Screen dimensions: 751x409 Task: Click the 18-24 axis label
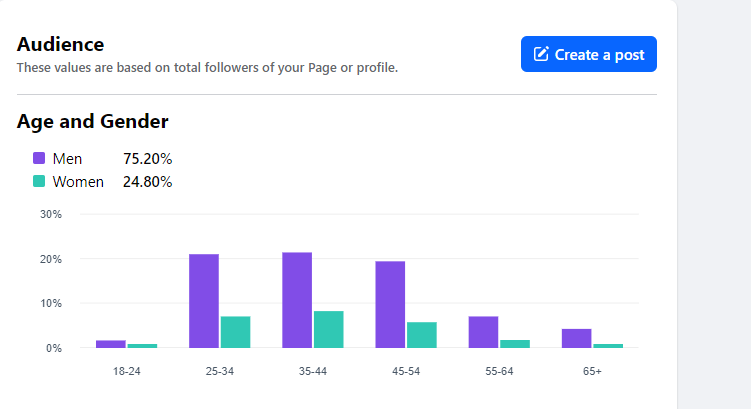126,371
